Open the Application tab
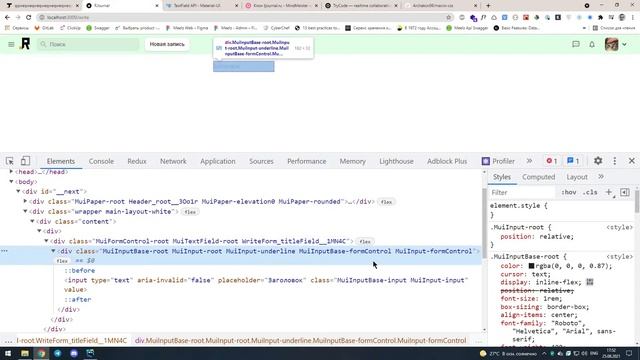 [x=218, y=161]
